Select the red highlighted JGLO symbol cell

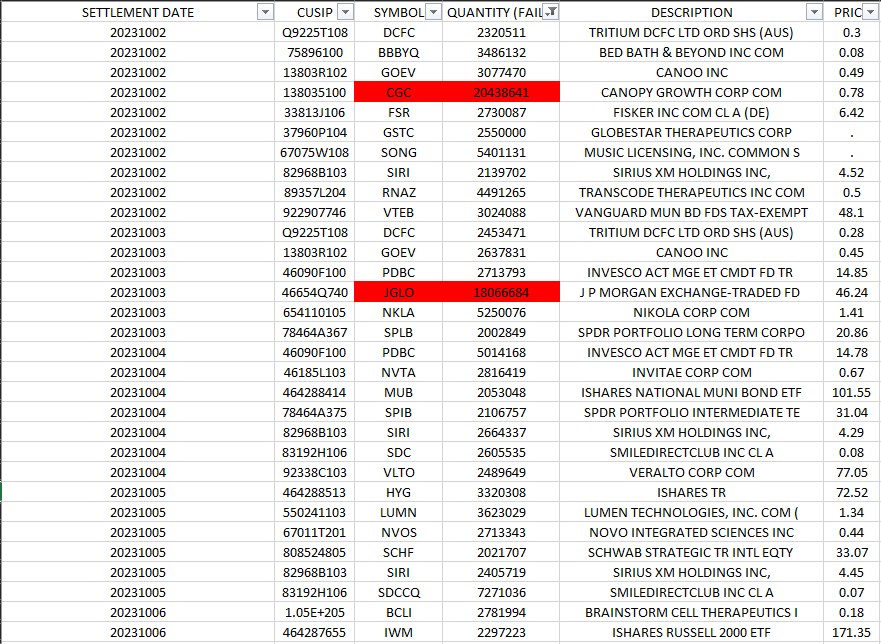[398, 292]
